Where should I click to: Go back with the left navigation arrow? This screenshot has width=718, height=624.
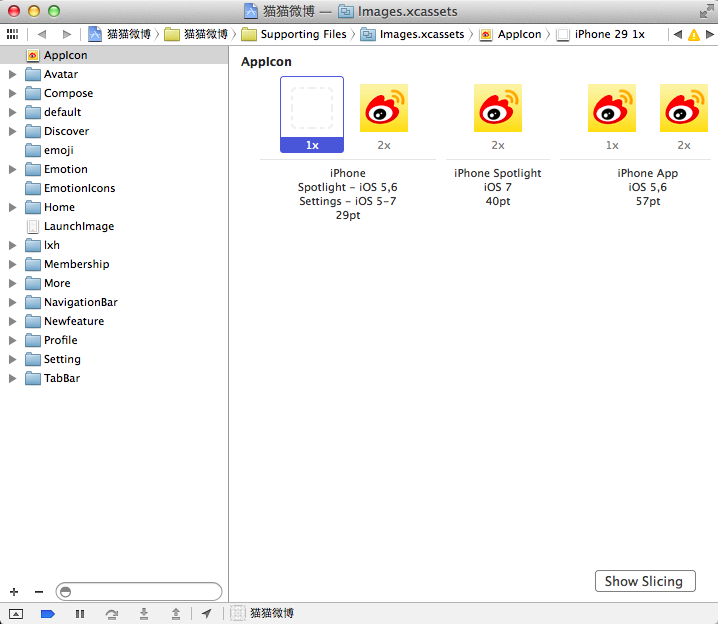point(42,34)
